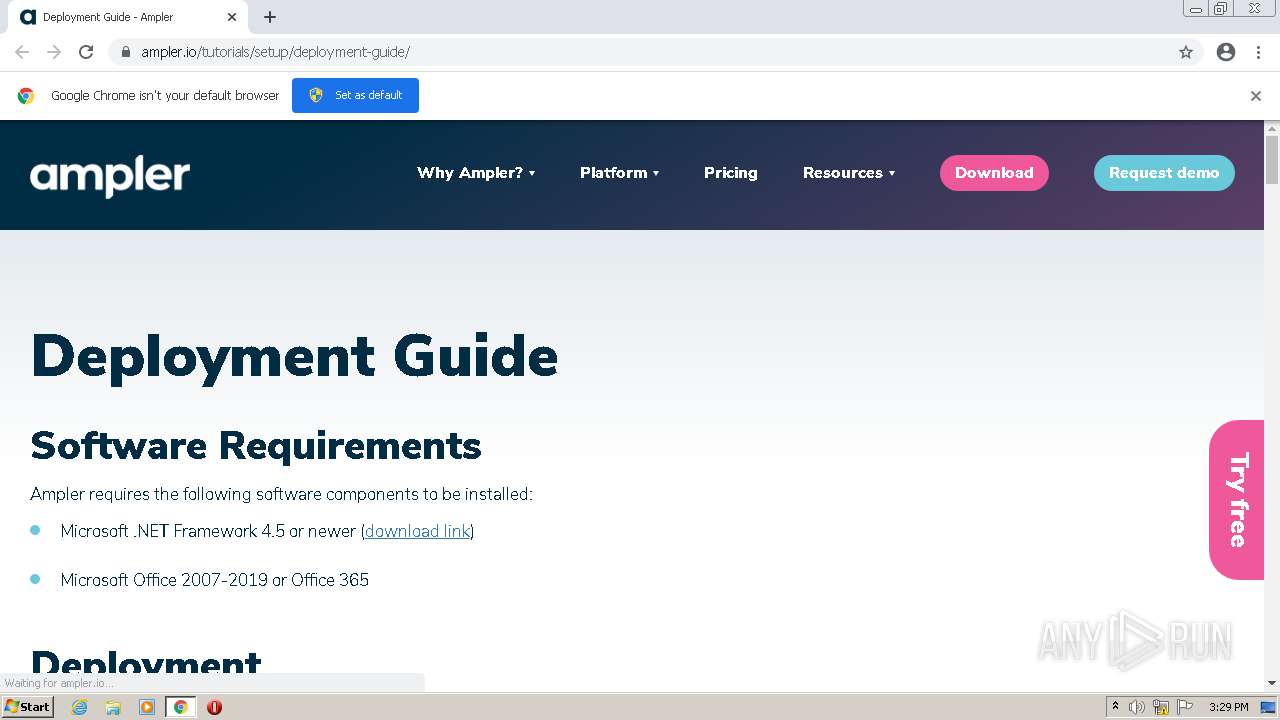The width and height of the screenshot is (1280, 720).
Task: Open File Explorer from the taskbar
Action: pyautogui.click(x=113, y=707)
